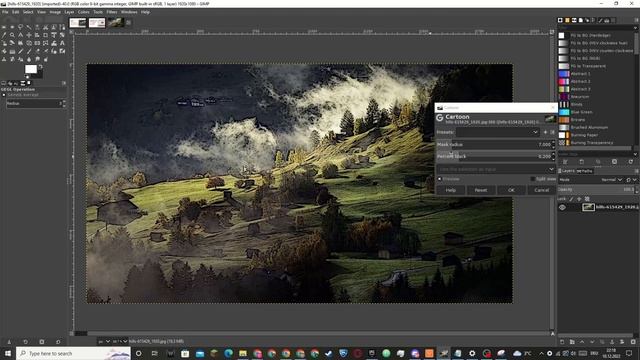Select the Crop tool

tap(45, 35)
